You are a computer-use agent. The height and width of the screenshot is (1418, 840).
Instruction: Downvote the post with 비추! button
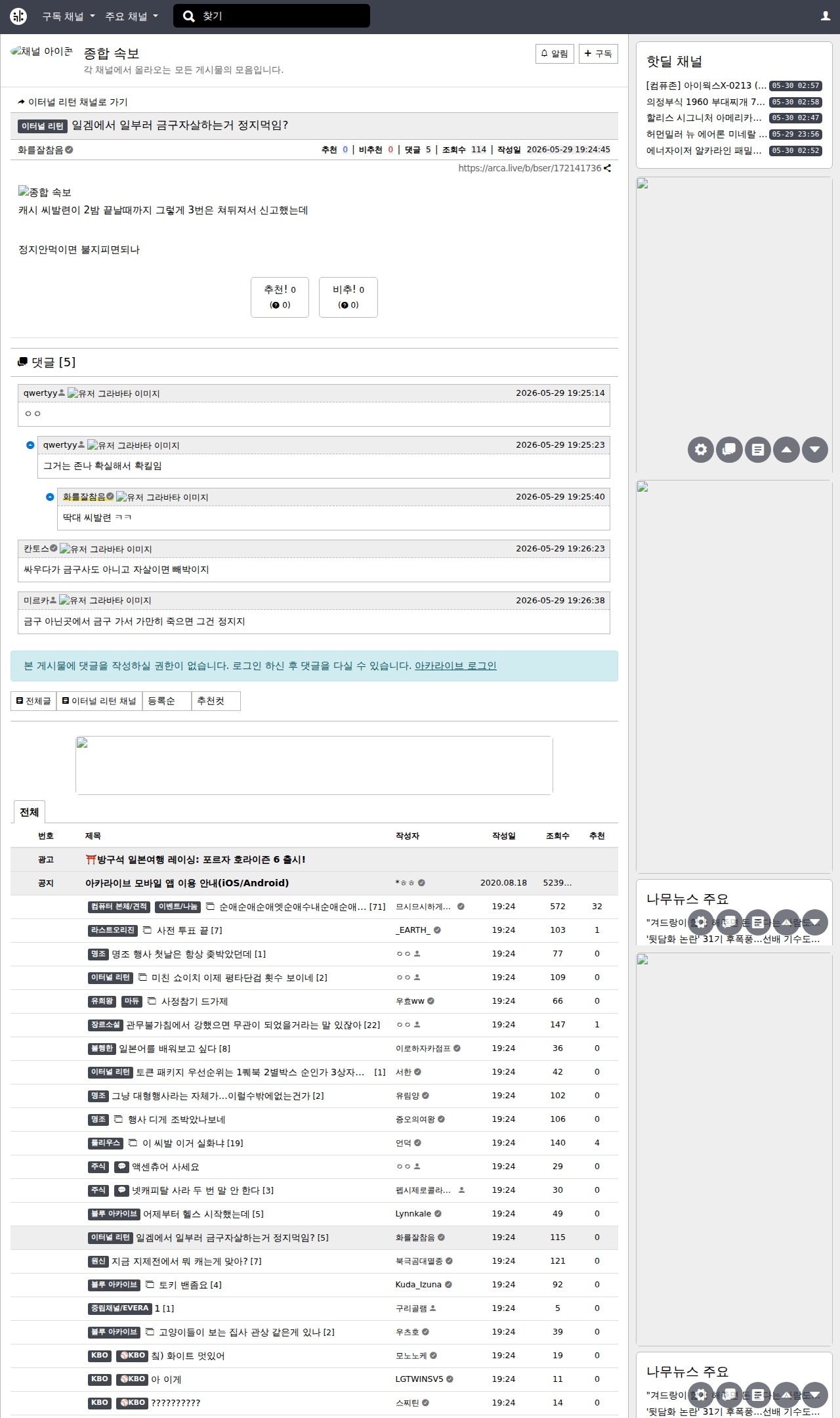[x=348, y=297]
